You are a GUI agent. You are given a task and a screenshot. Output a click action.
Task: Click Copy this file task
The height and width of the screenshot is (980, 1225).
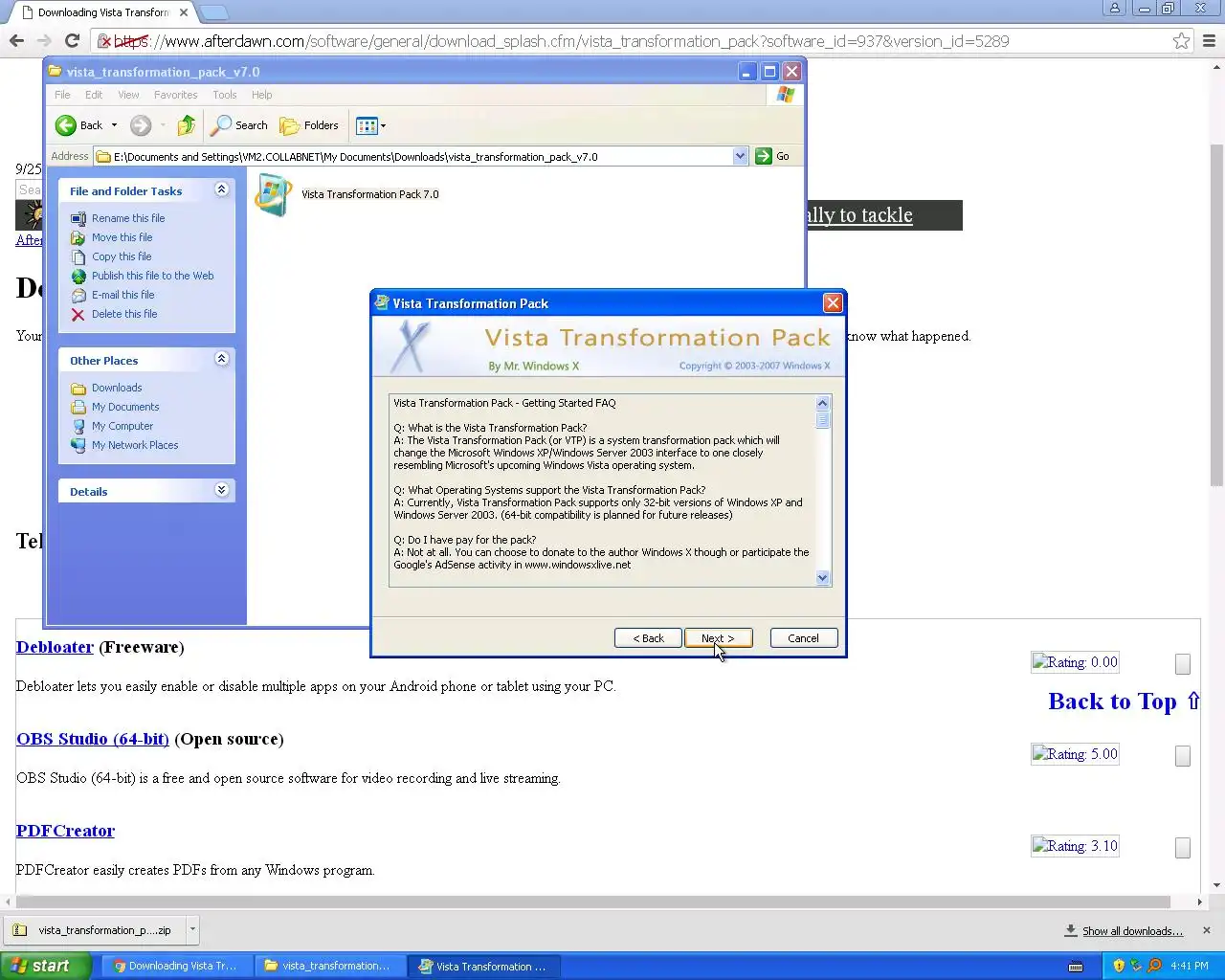click(x=122, y=256)
